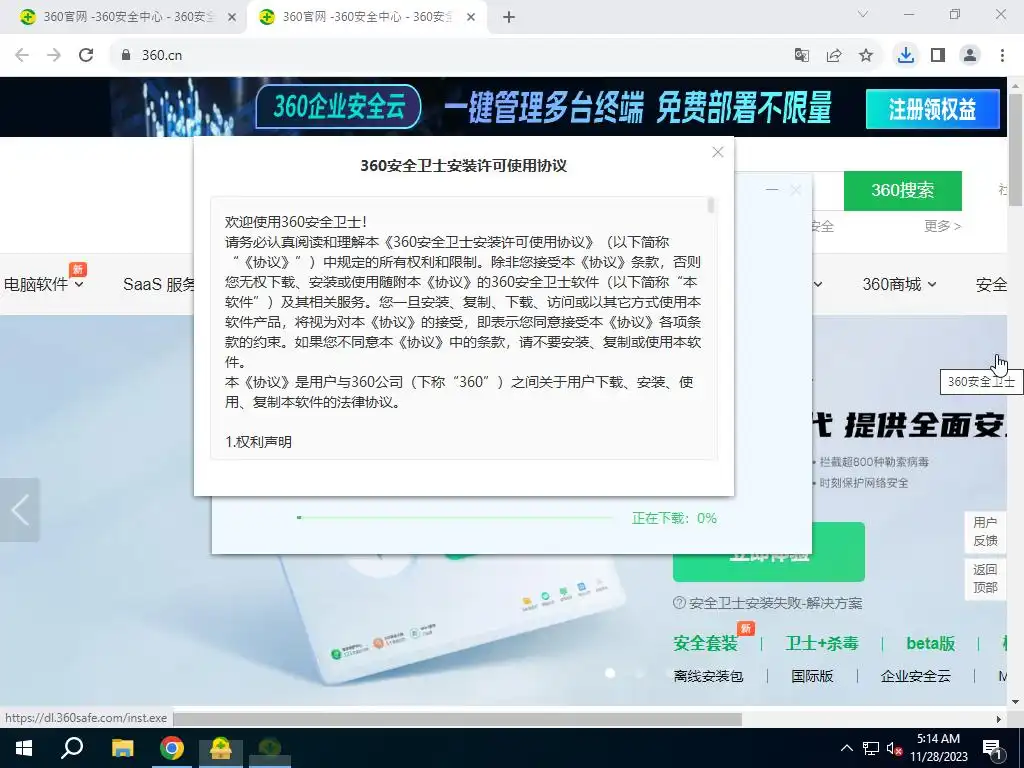Open a new browser tab
Image resolution: width=1024 pixels, height=768 pixels.
click(509, 18)
